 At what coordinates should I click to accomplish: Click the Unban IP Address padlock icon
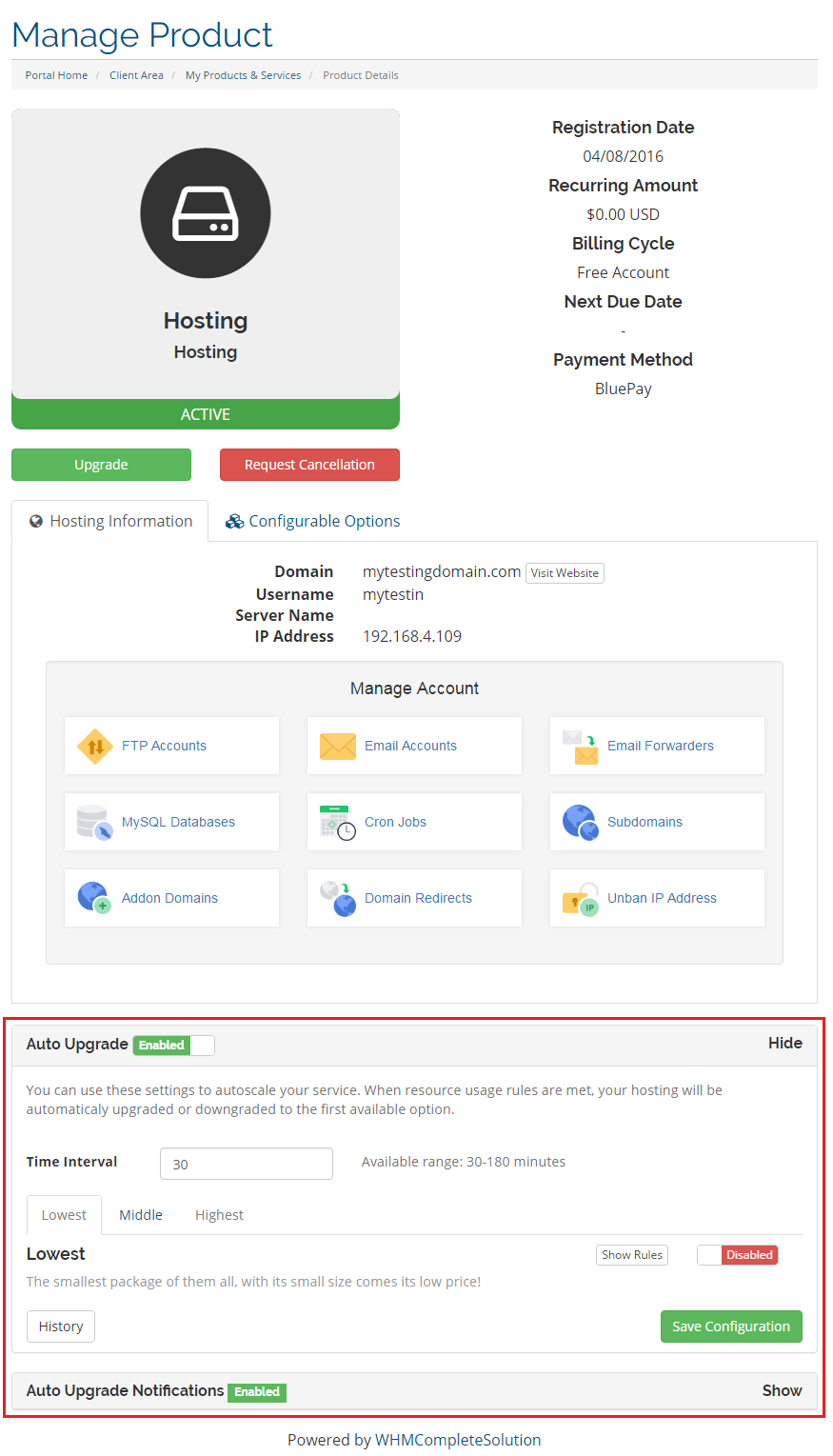tap(581, 899)
